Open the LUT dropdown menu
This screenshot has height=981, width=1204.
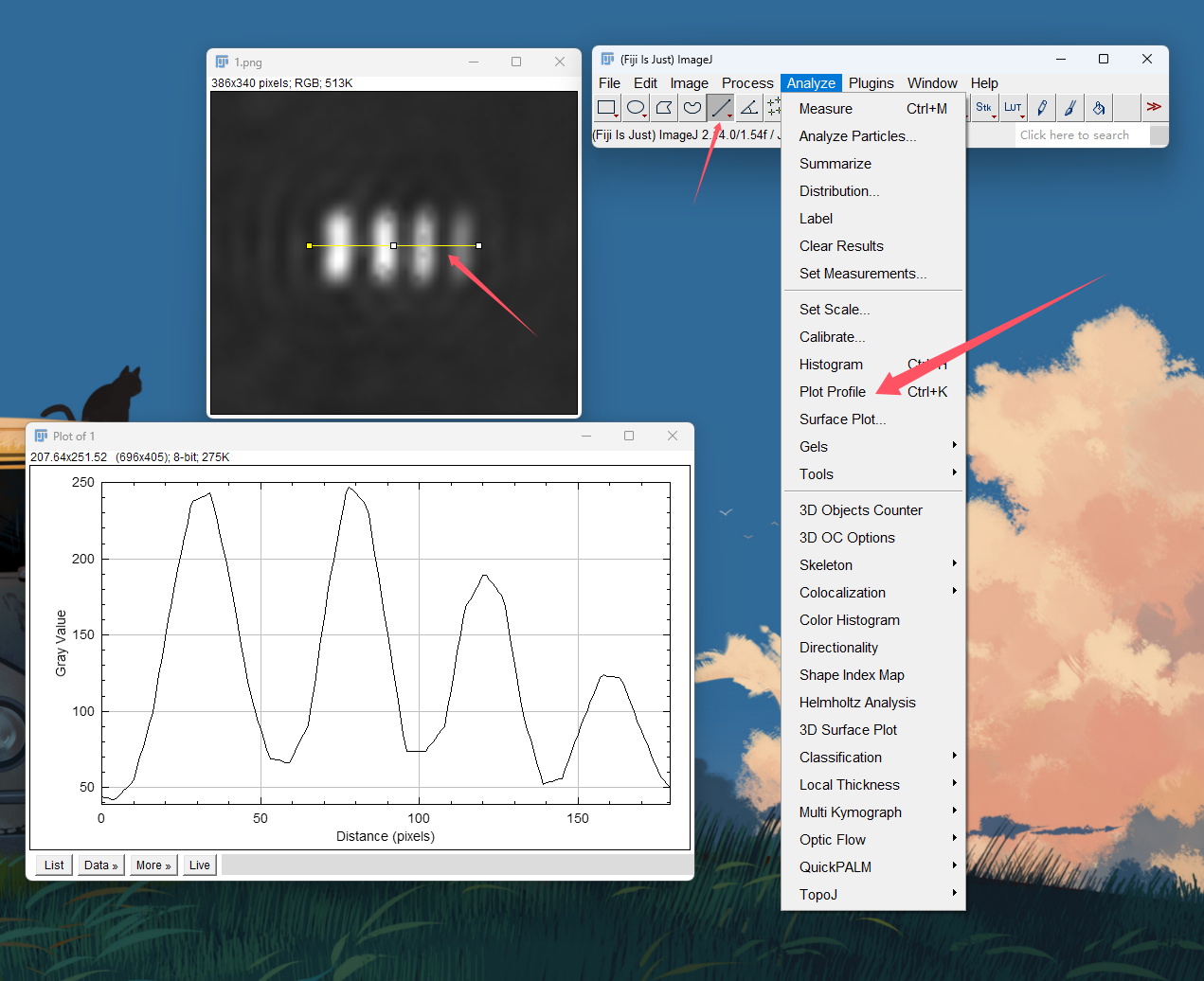[1014, 108]
